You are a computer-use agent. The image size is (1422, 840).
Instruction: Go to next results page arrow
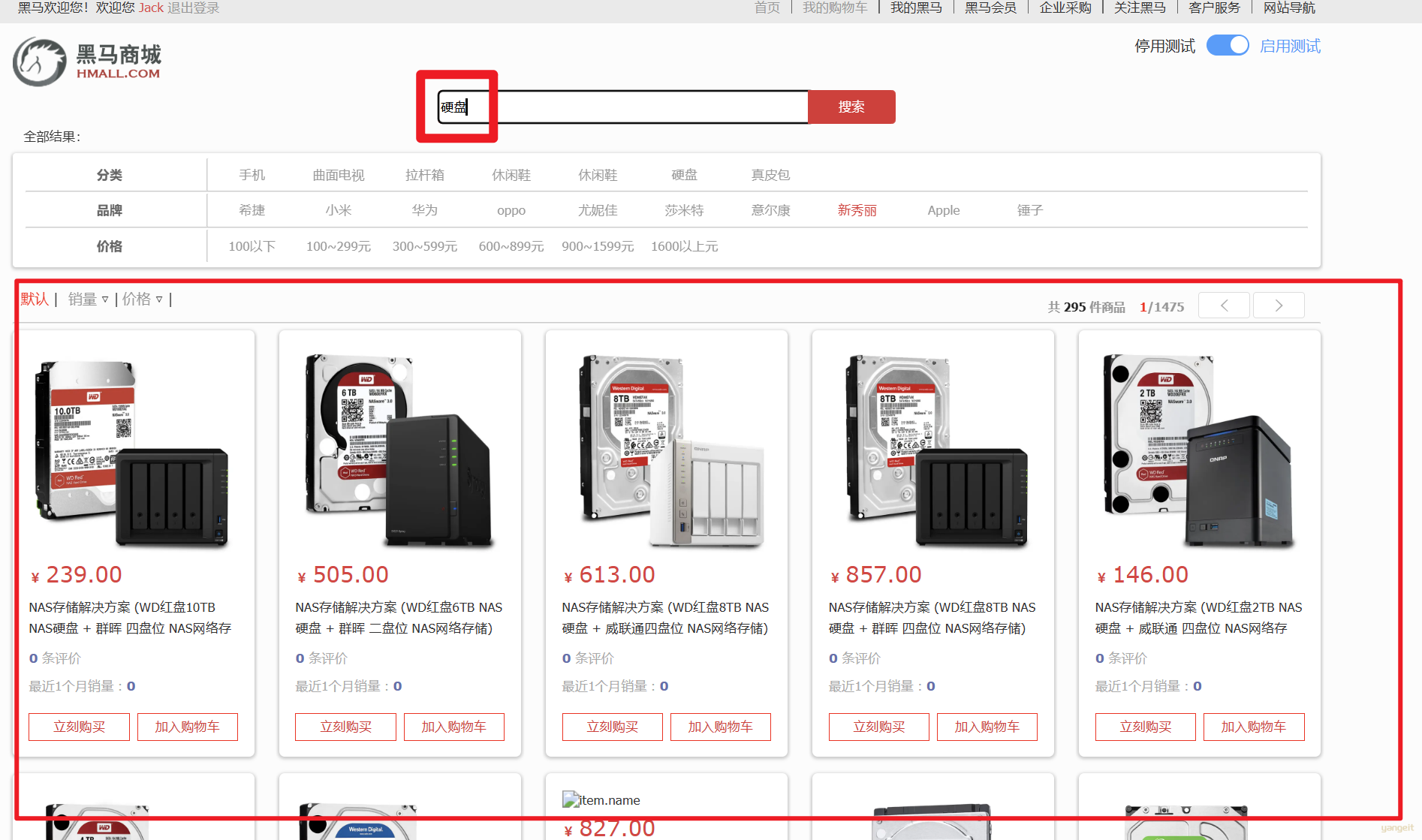click(1279, 306)
